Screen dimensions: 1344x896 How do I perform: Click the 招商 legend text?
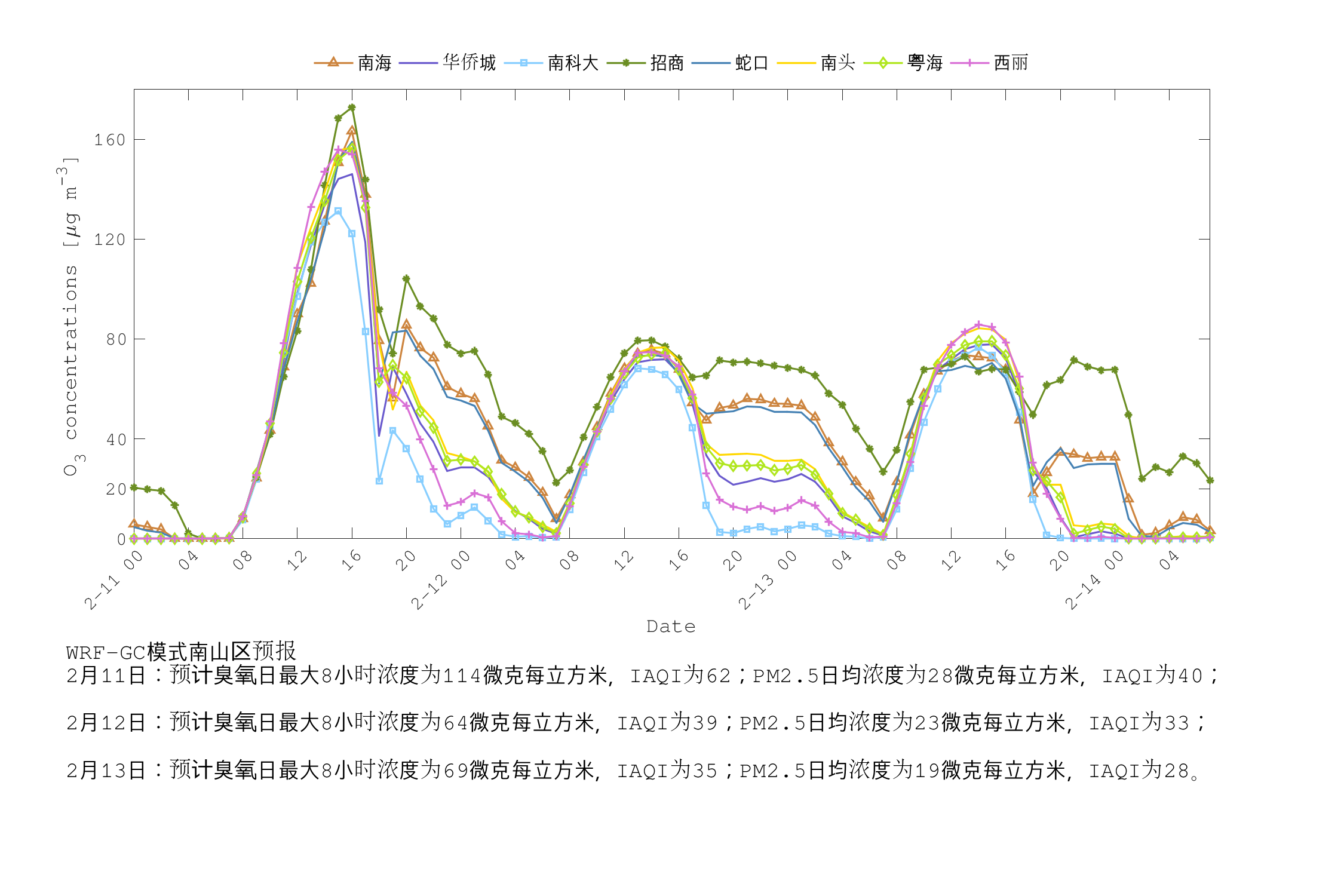click(x=667, y=62)
